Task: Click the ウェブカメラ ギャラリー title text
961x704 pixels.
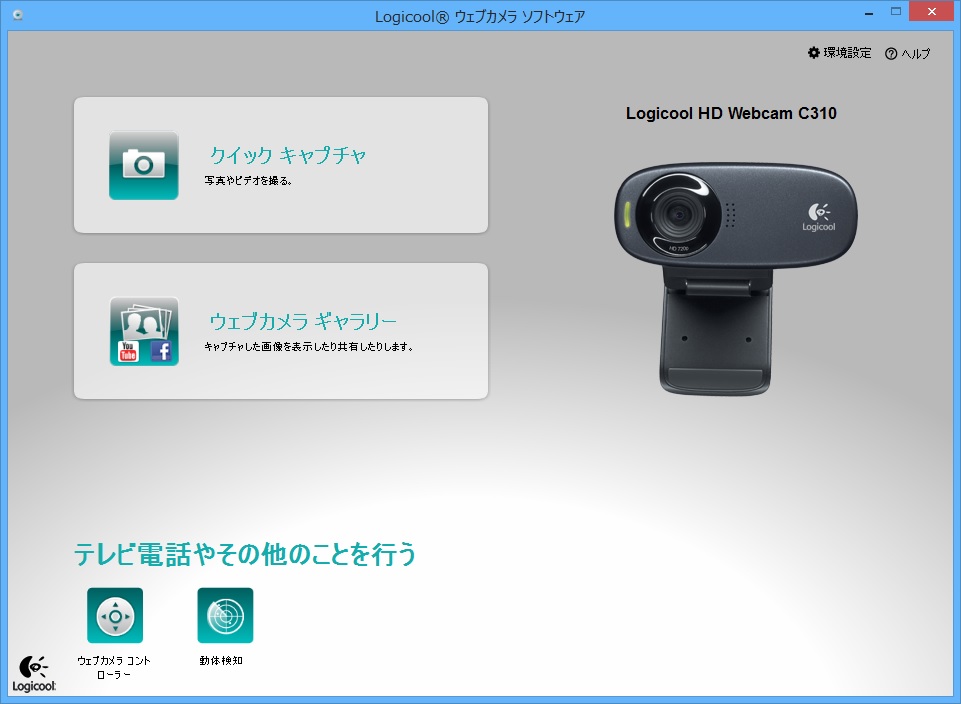Action: coord(303,321)
